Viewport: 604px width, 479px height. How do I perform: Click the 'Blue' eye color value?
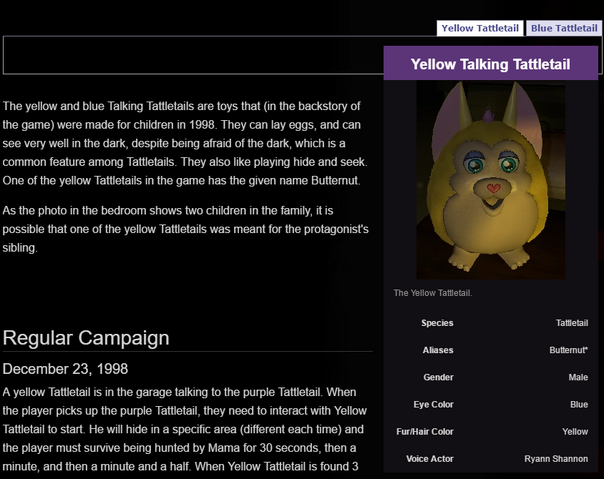579,405
